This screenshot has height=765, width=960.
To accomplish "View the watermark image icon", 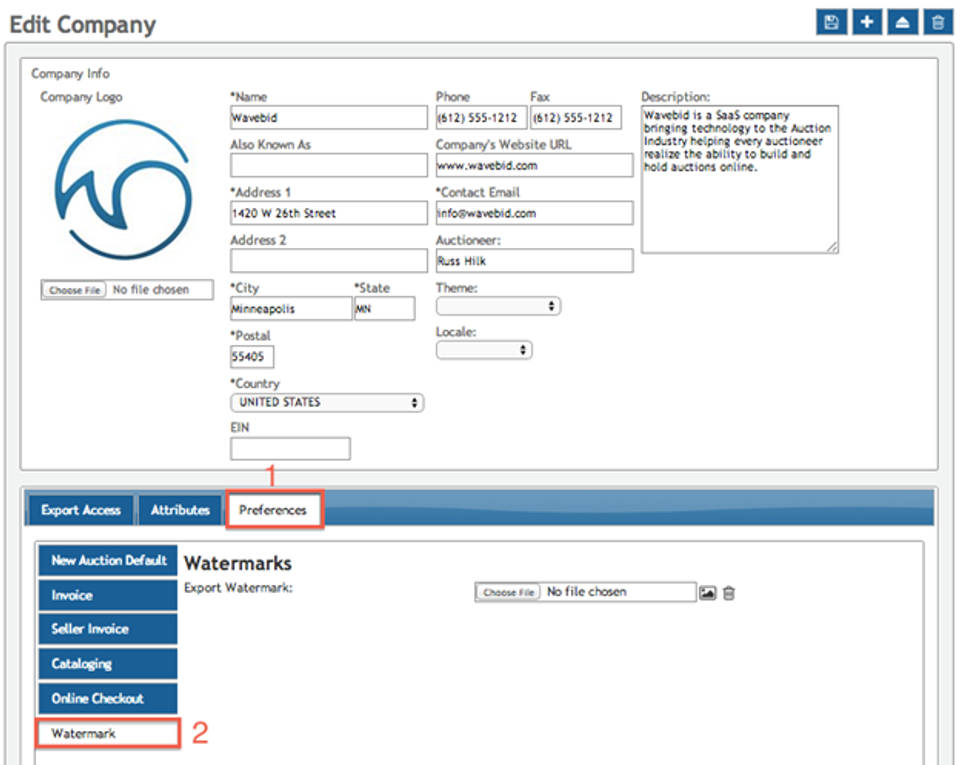I will 708,593.
